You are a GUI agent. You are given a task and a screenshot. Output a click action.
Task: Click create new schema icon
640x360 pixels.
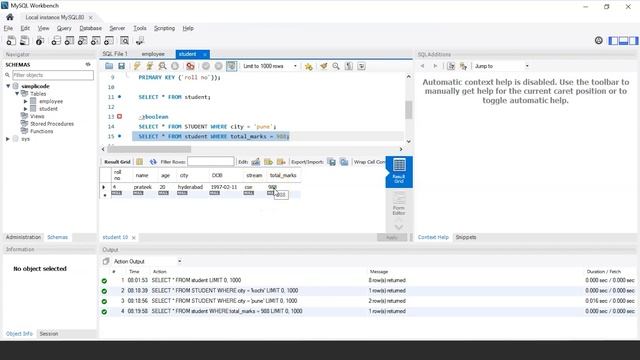(x=56, y=40)
